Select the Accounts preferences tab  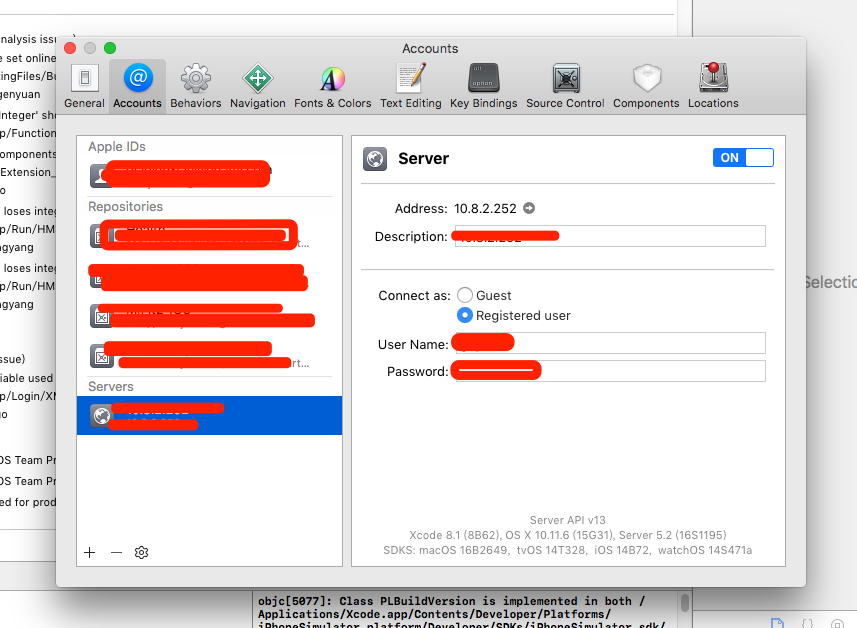[137, 86]
